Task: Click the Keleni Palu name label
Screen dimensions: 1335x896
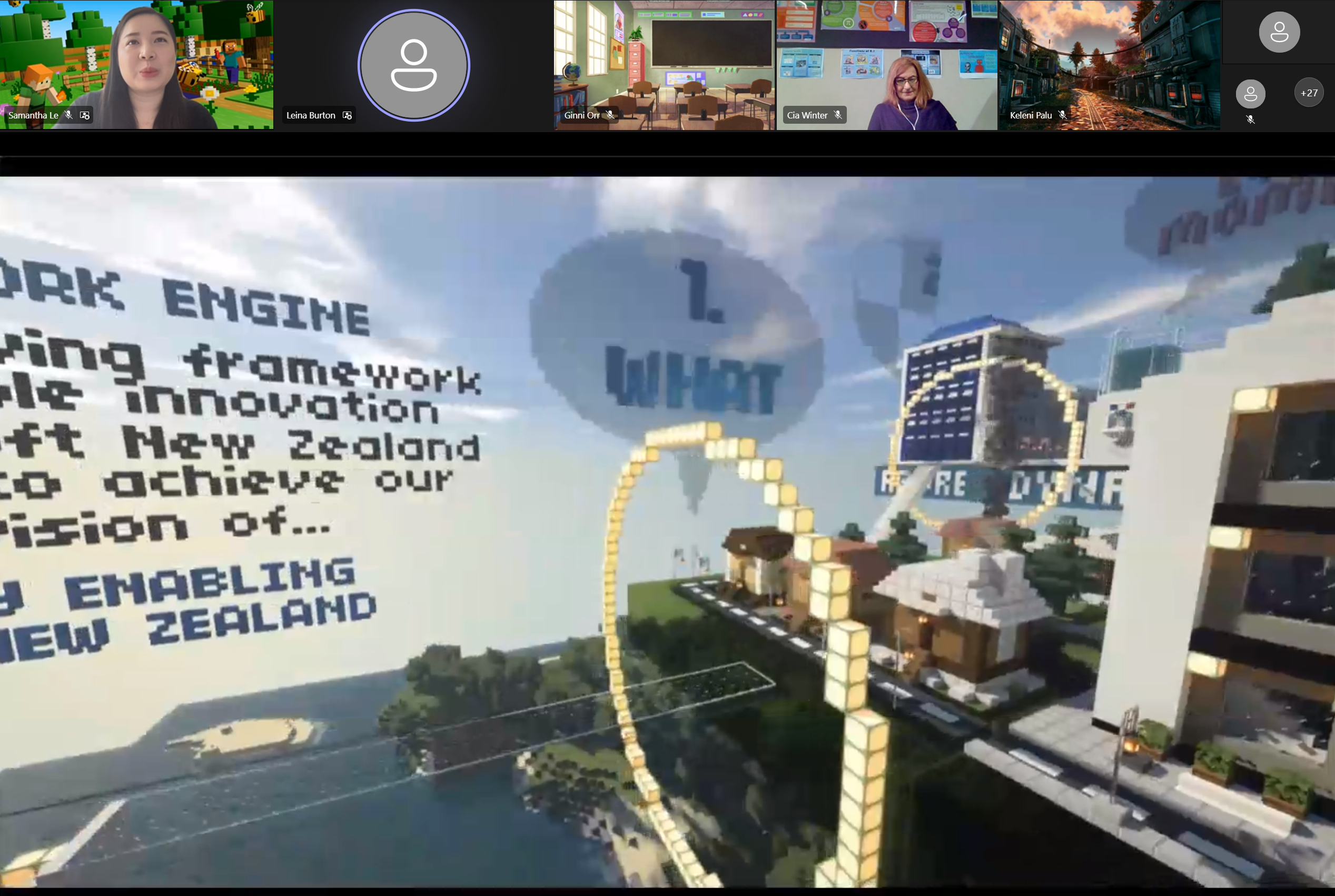Action: point(1031,115)
